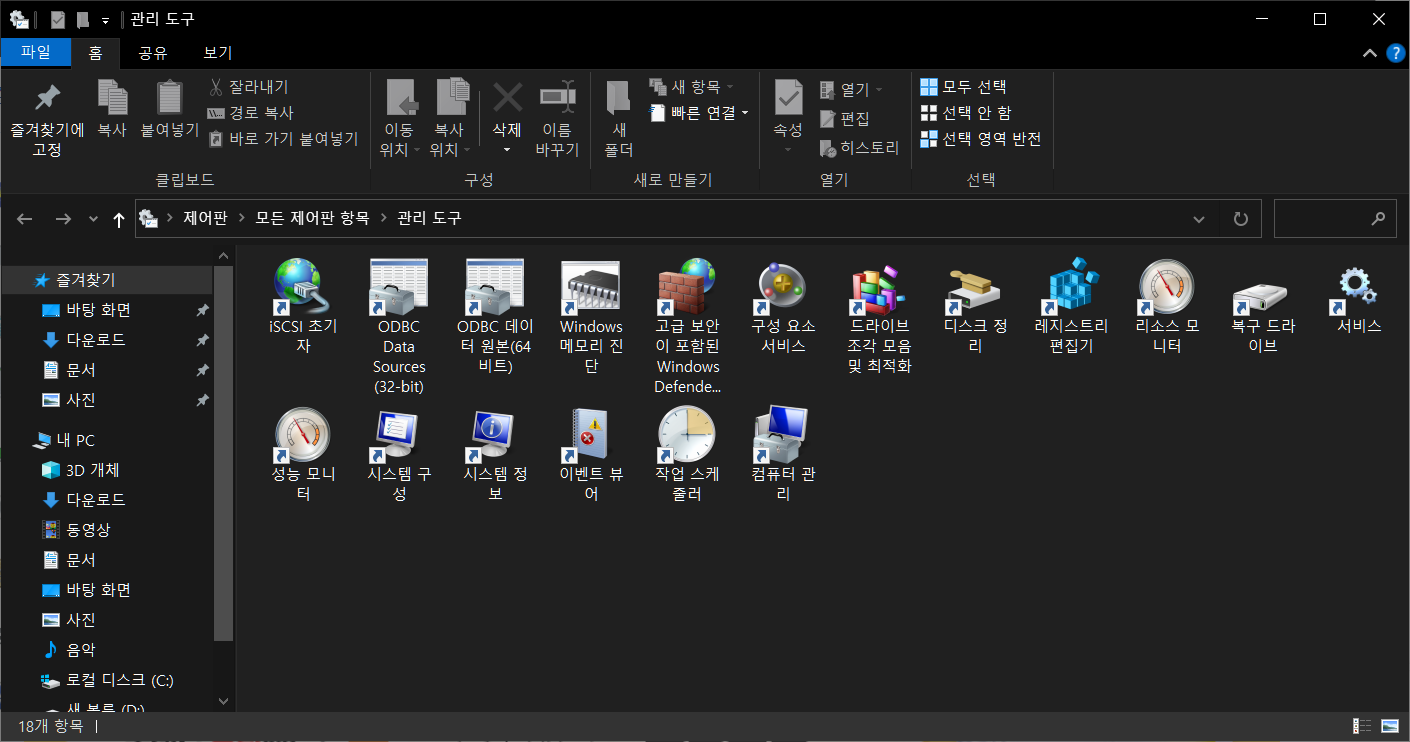Go up one folder level arrow

[x=119, y=219]
